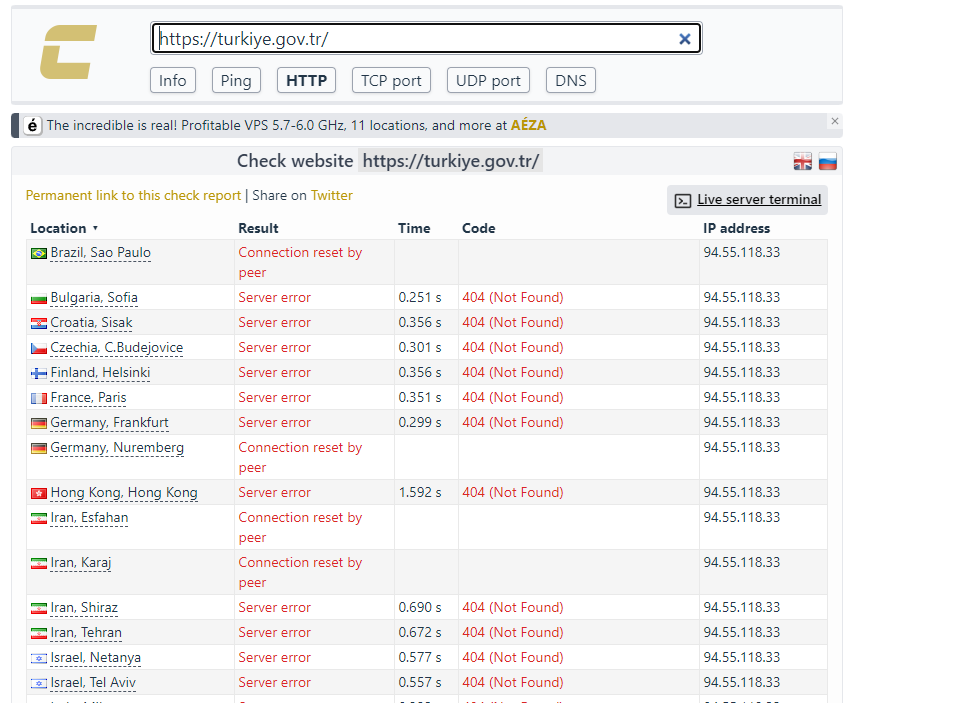
Task: Open the Germany, Frankfurt location
Action: click(x=109, y=422)
